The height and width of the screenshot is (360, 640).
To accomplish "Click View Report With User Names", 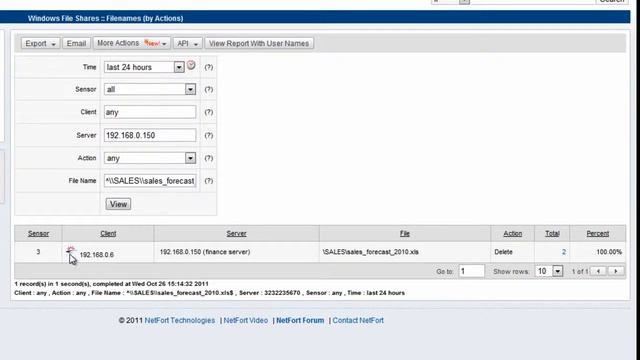I will click(259, 43).
